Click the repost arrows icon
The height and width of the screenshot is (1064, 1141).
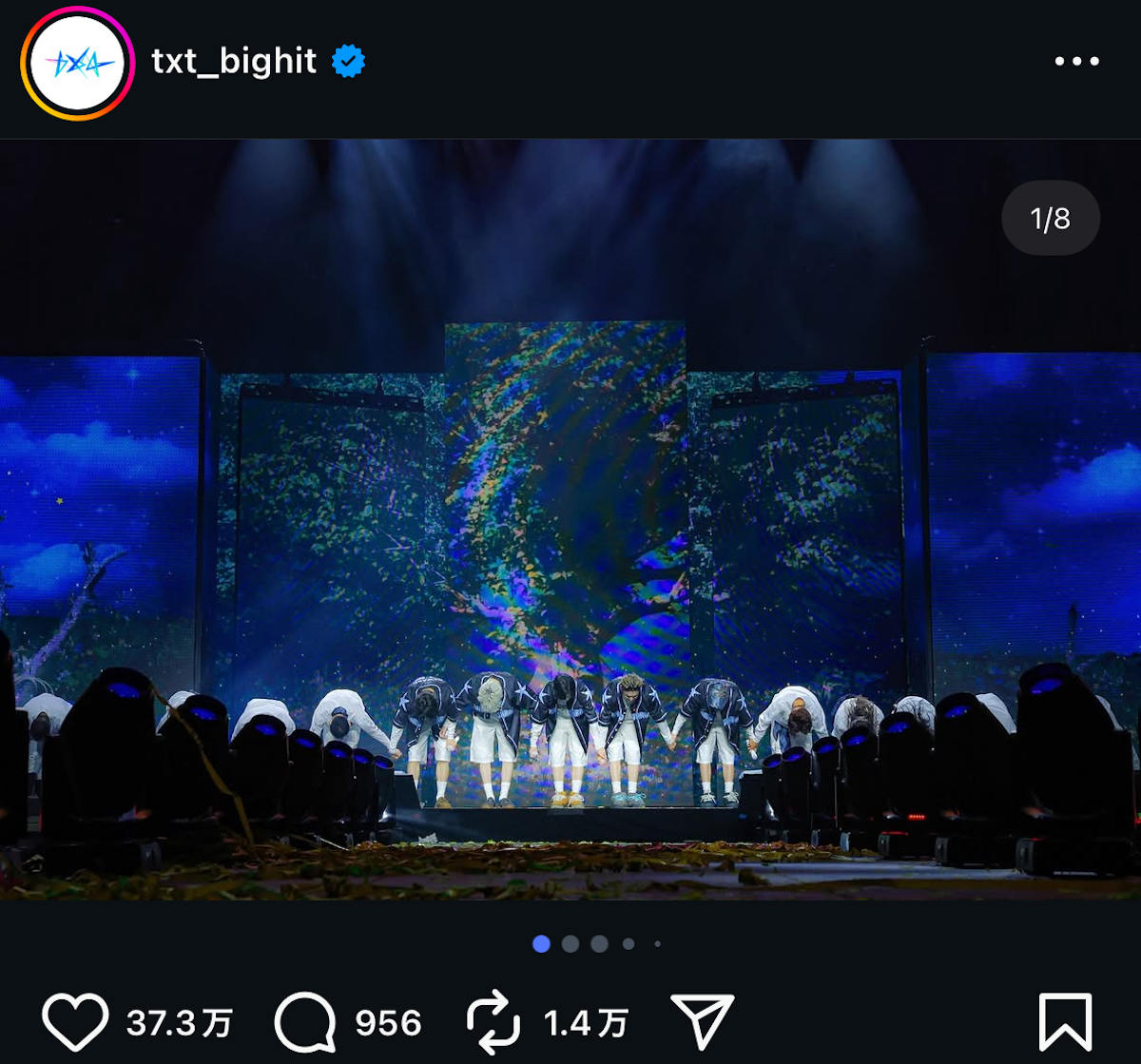[x=495, y=1023]
